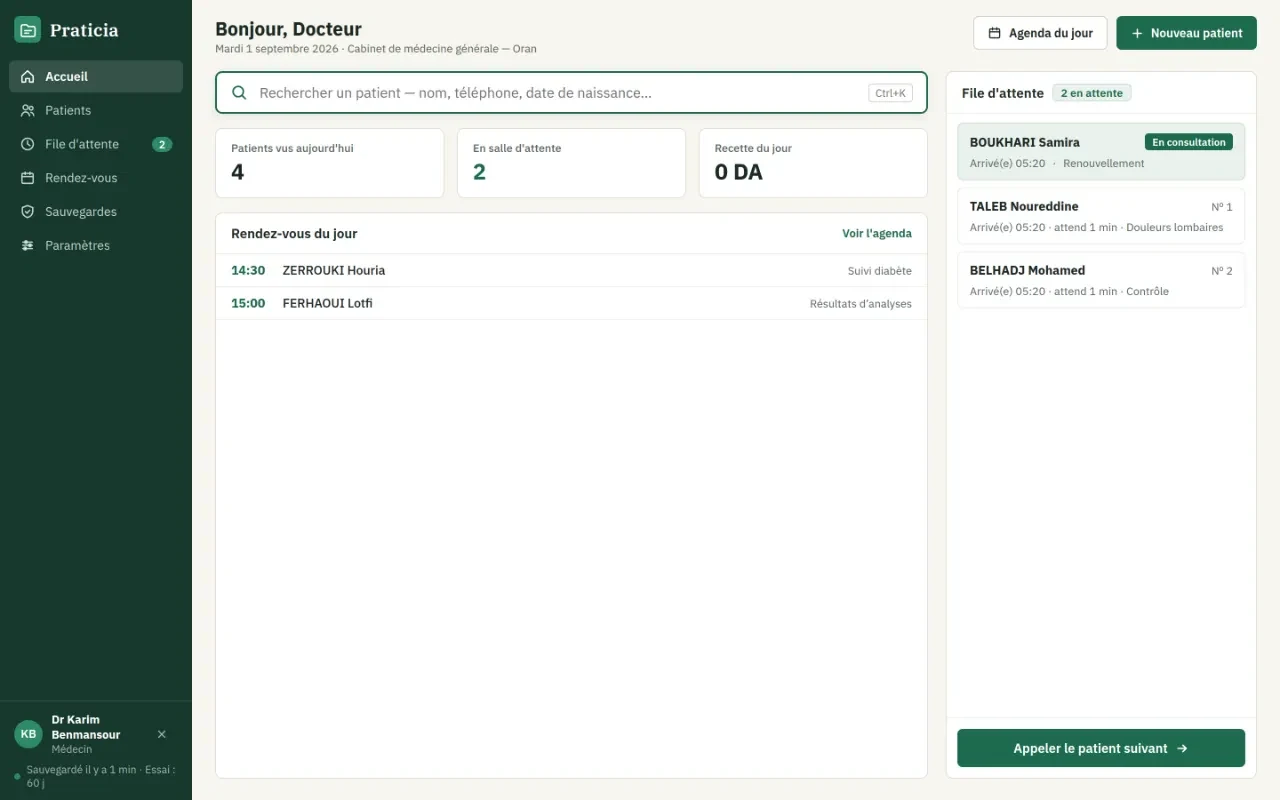Click Résultats d'analyses text
The height and width of the screenshot is (800, 1280).
pyautogui.click(x=861, y=304)
